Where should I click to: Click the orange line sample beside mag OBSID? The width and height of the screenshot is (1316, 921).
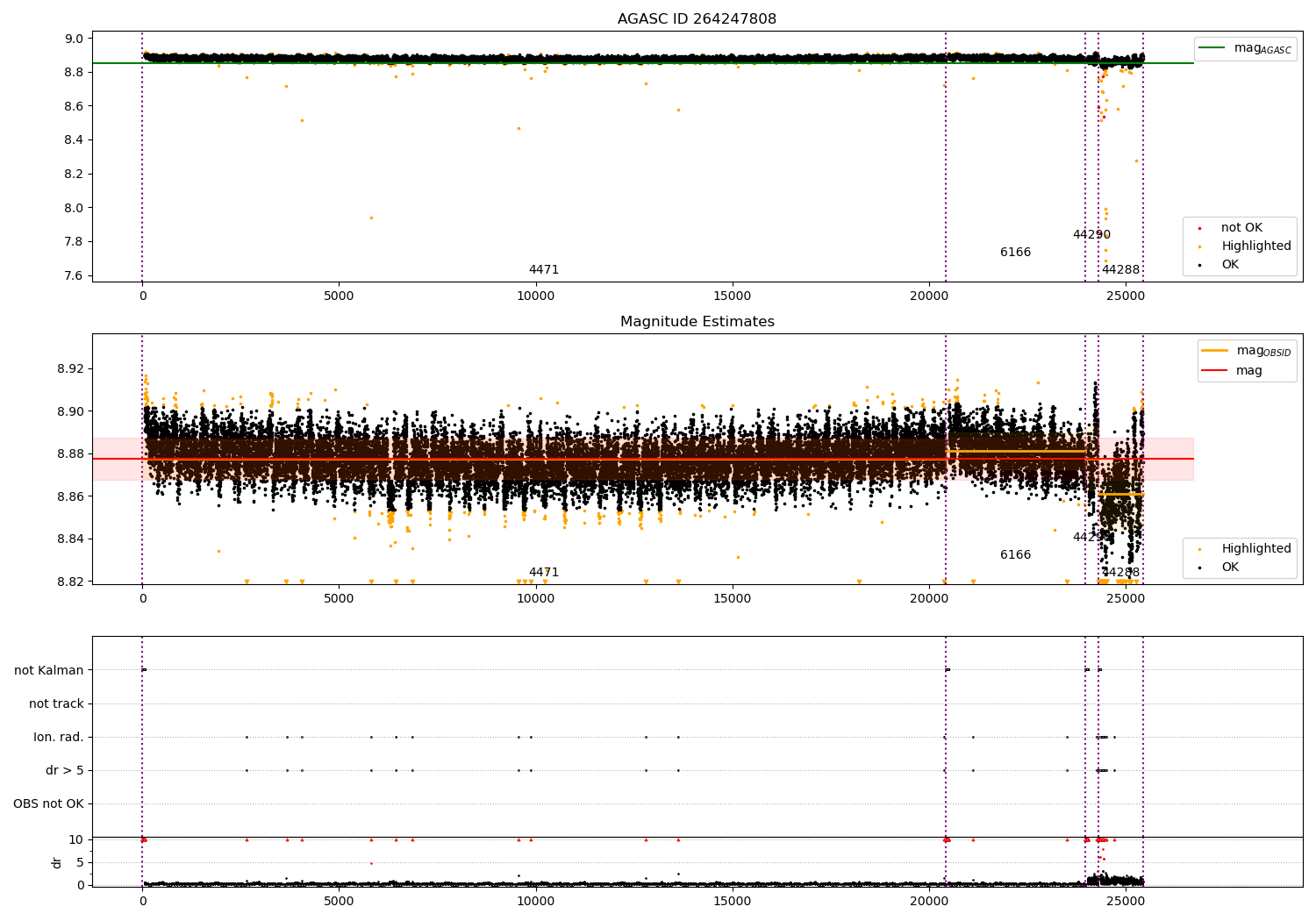1214,351
